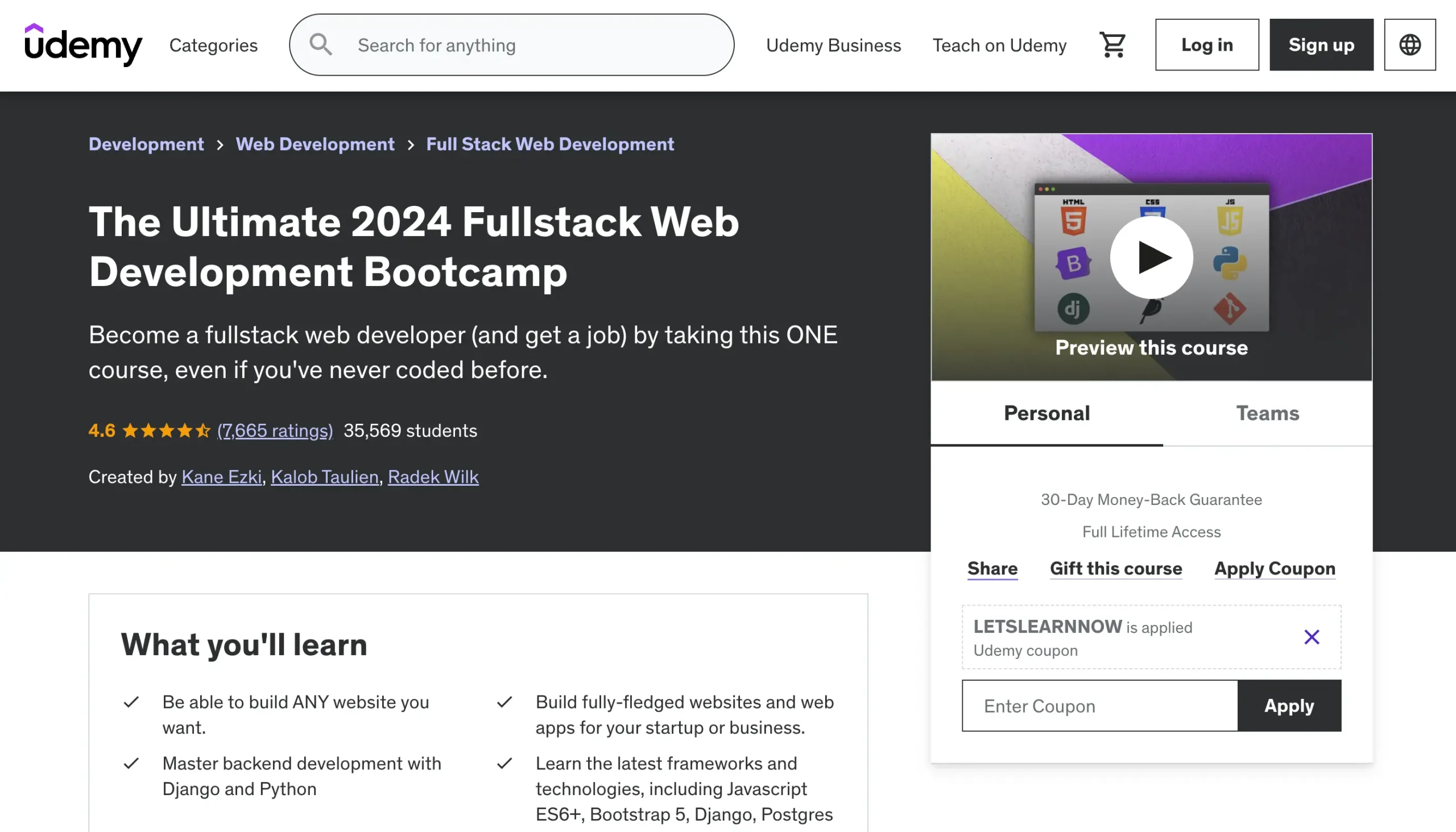Click the globe language selector icon
The image size is (1456, 832).
tap(1409, 44)
